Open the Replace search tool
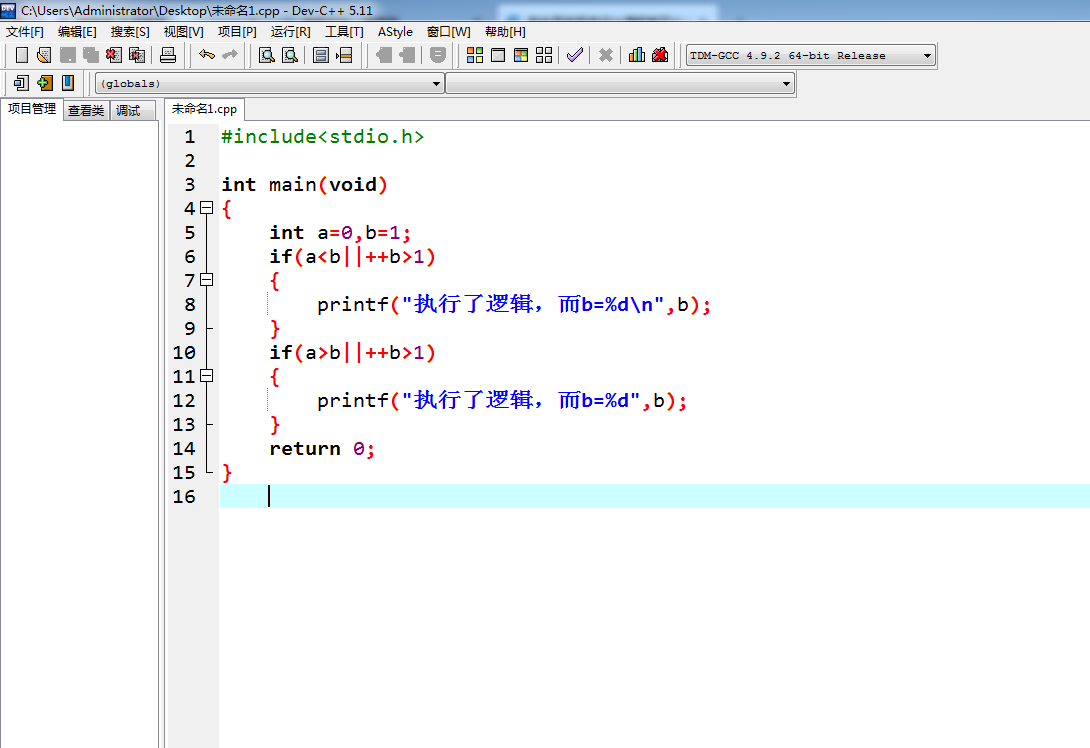The height and width of the screenshot is (748, 1090). tap(290, 55)
